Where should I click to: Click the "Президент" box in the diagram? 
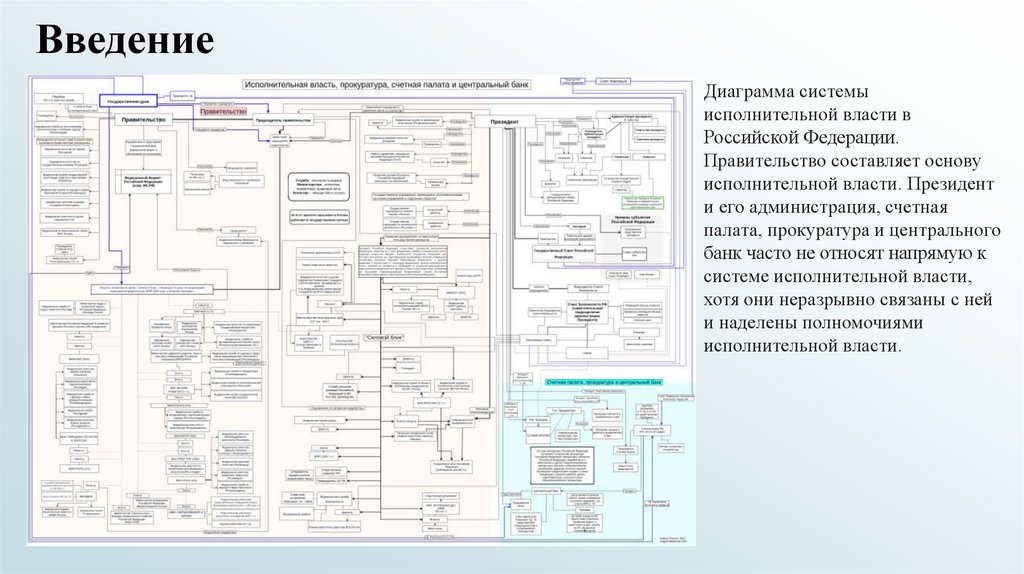(x=504, y=121)
